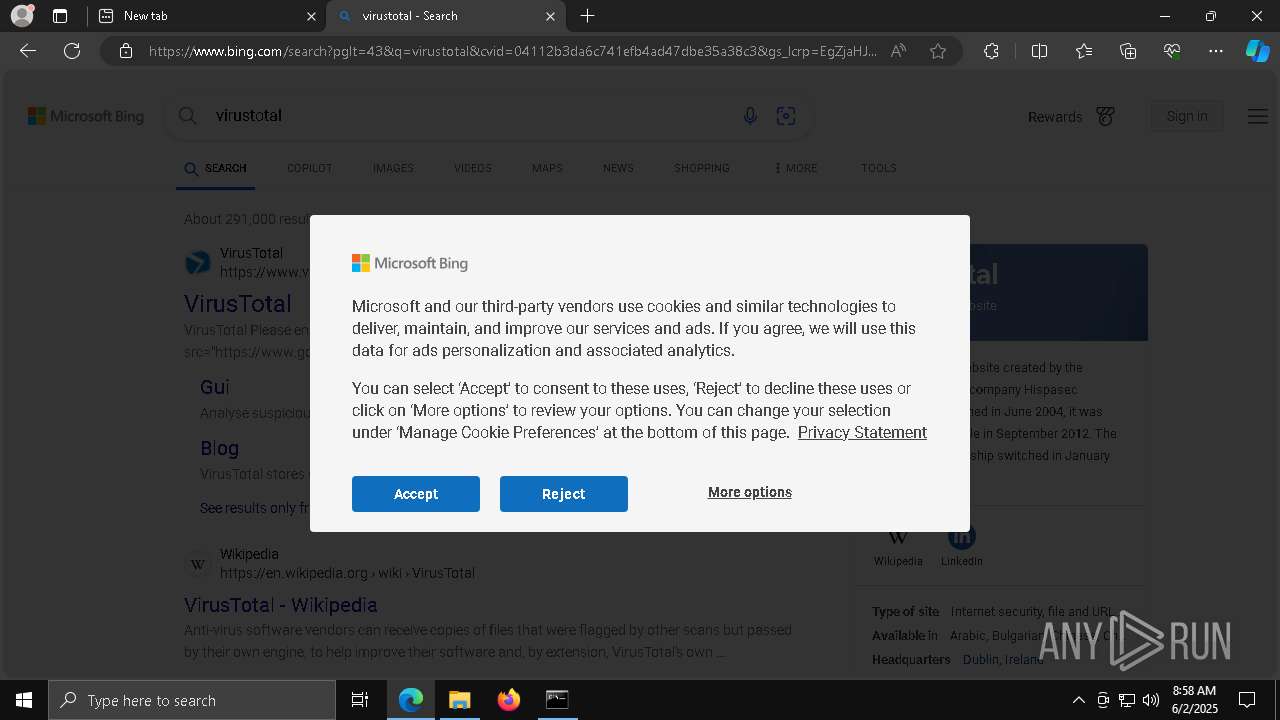
Task: Switch to the Images search tab
Action: 393,168
